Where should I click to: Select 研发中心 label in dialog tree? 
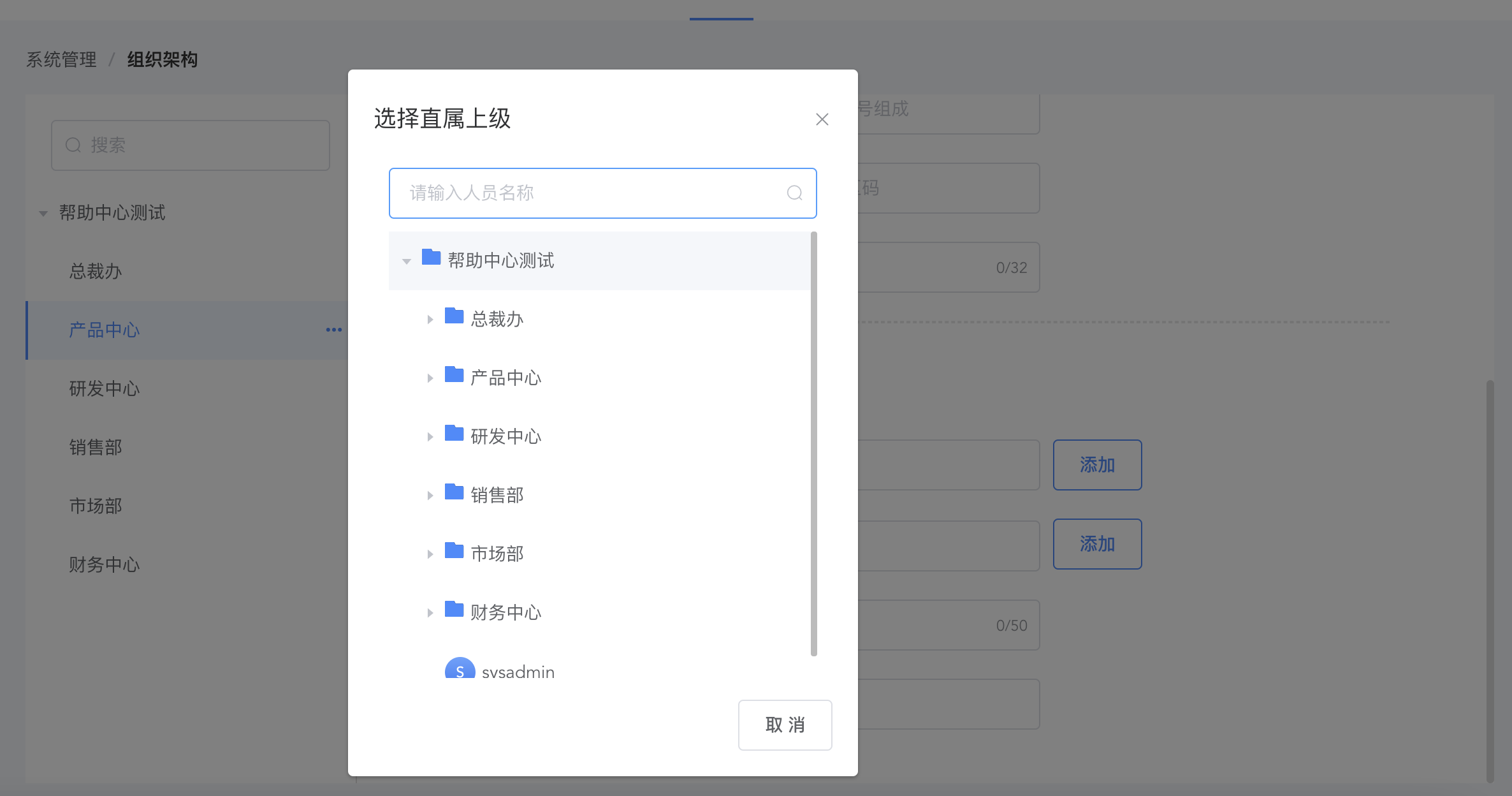(x=506, y=436)
